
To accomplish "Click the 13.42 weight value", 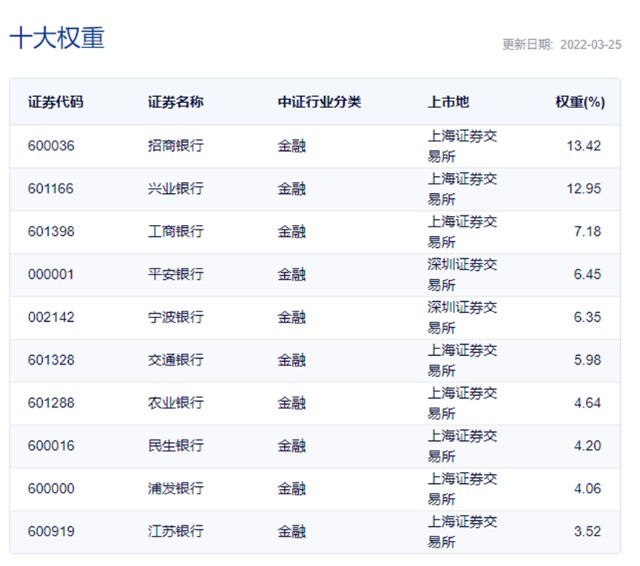I will (583, 146).
